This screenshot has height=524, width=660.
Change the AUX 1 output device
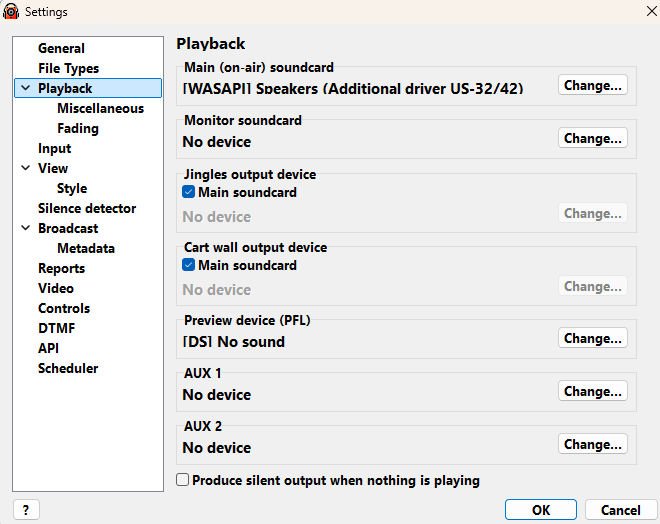[x=593, y=391]
